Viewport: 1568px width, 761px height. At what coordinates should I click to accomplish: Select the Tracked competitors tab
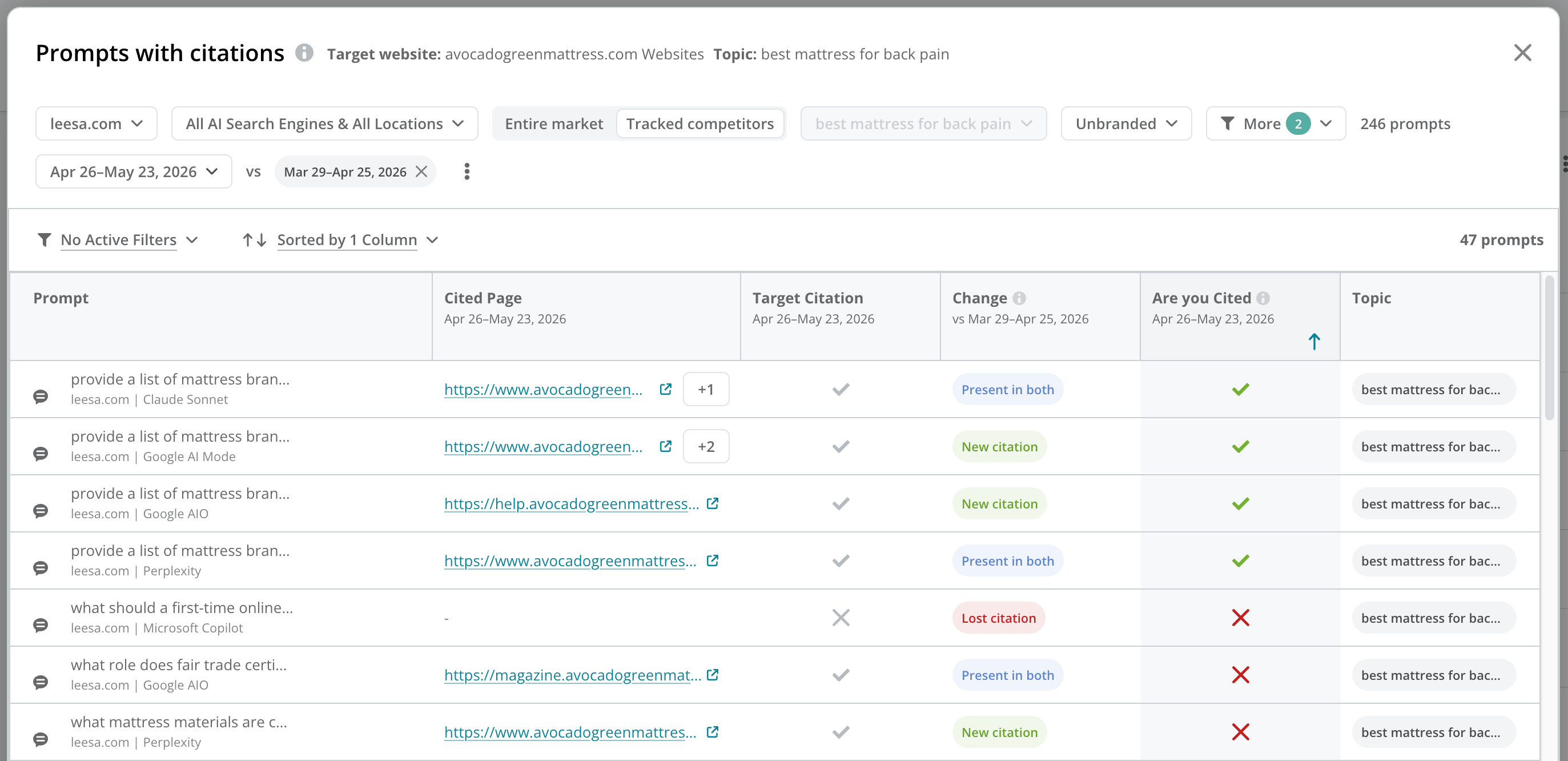(x=700, y=123)
